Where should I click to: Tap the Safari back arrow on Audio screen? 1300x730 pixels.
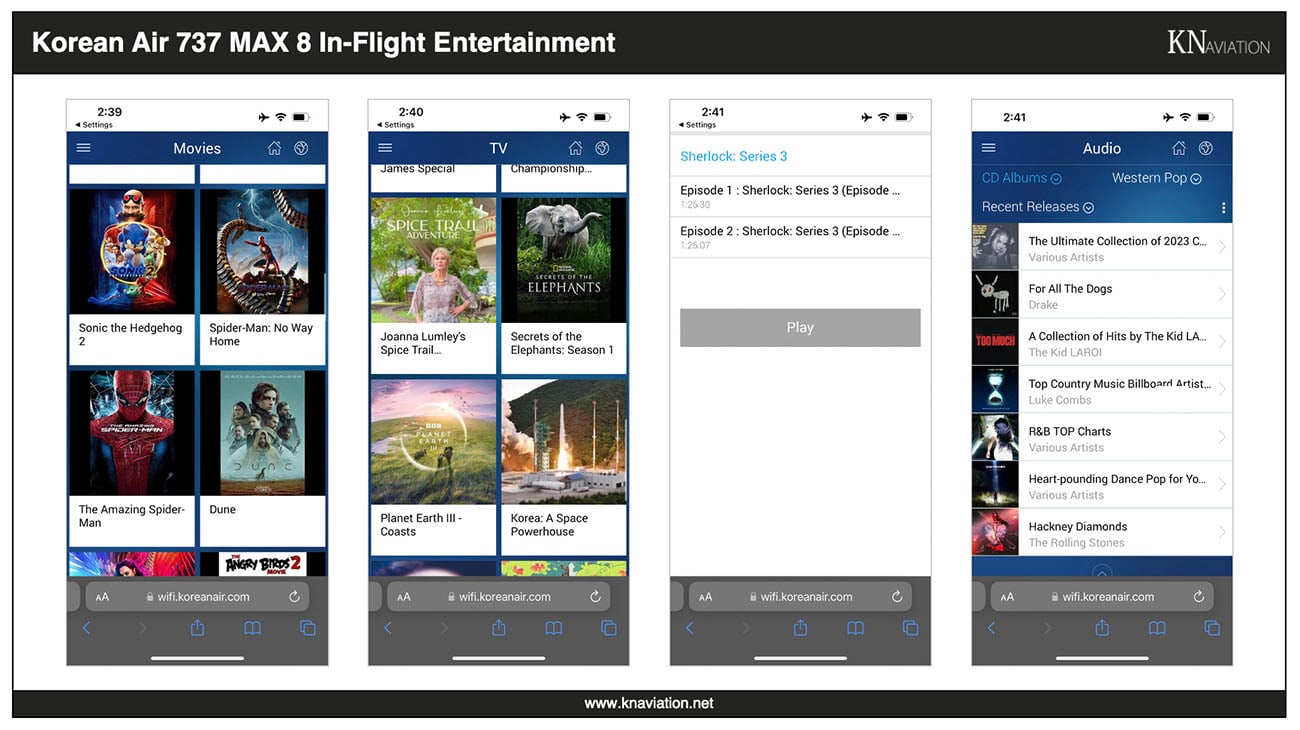[x=991, y=628]
